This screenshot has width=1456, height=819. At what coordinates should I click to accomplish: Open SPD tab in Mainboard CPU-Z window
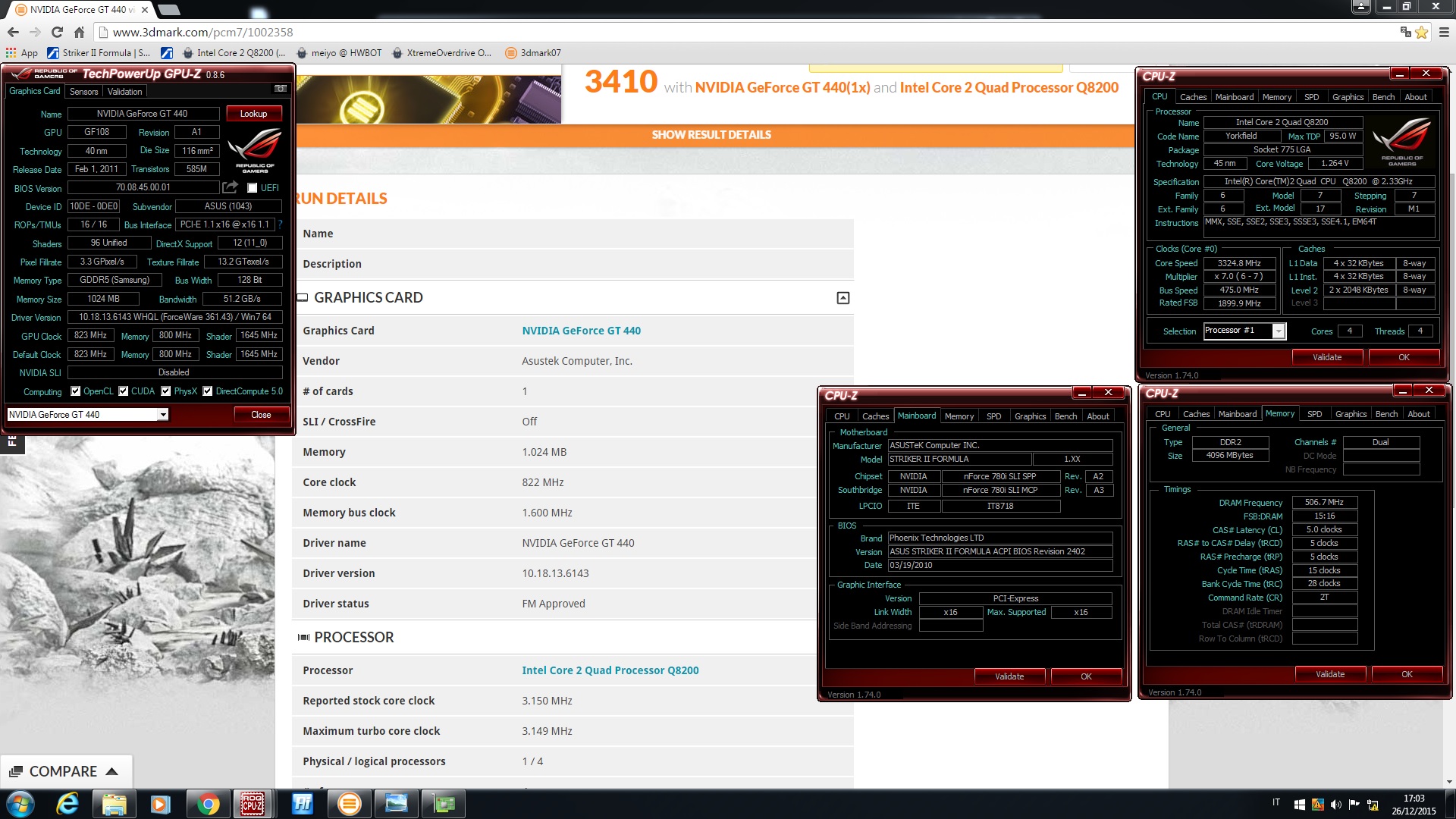(993, 416)
